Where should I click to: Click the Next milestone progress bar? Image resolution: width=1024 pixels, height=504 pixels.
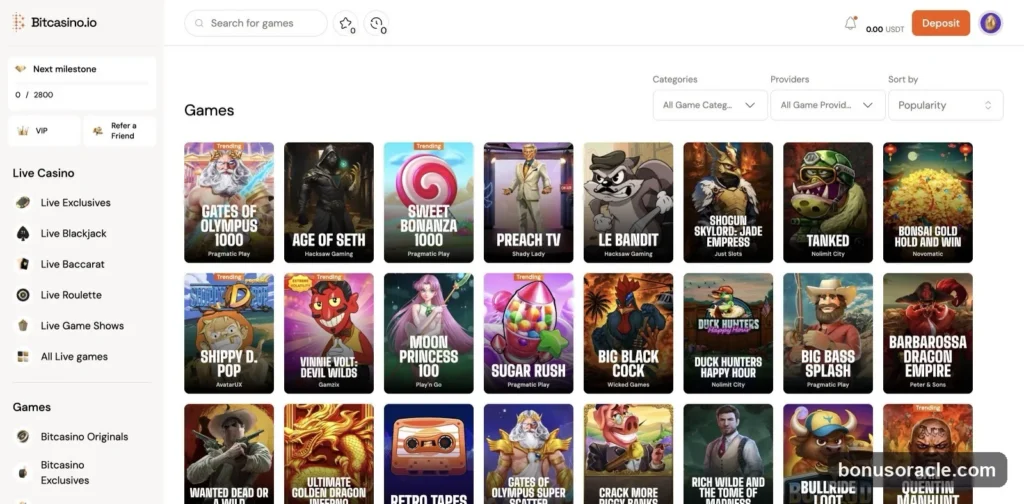[82, 83]
